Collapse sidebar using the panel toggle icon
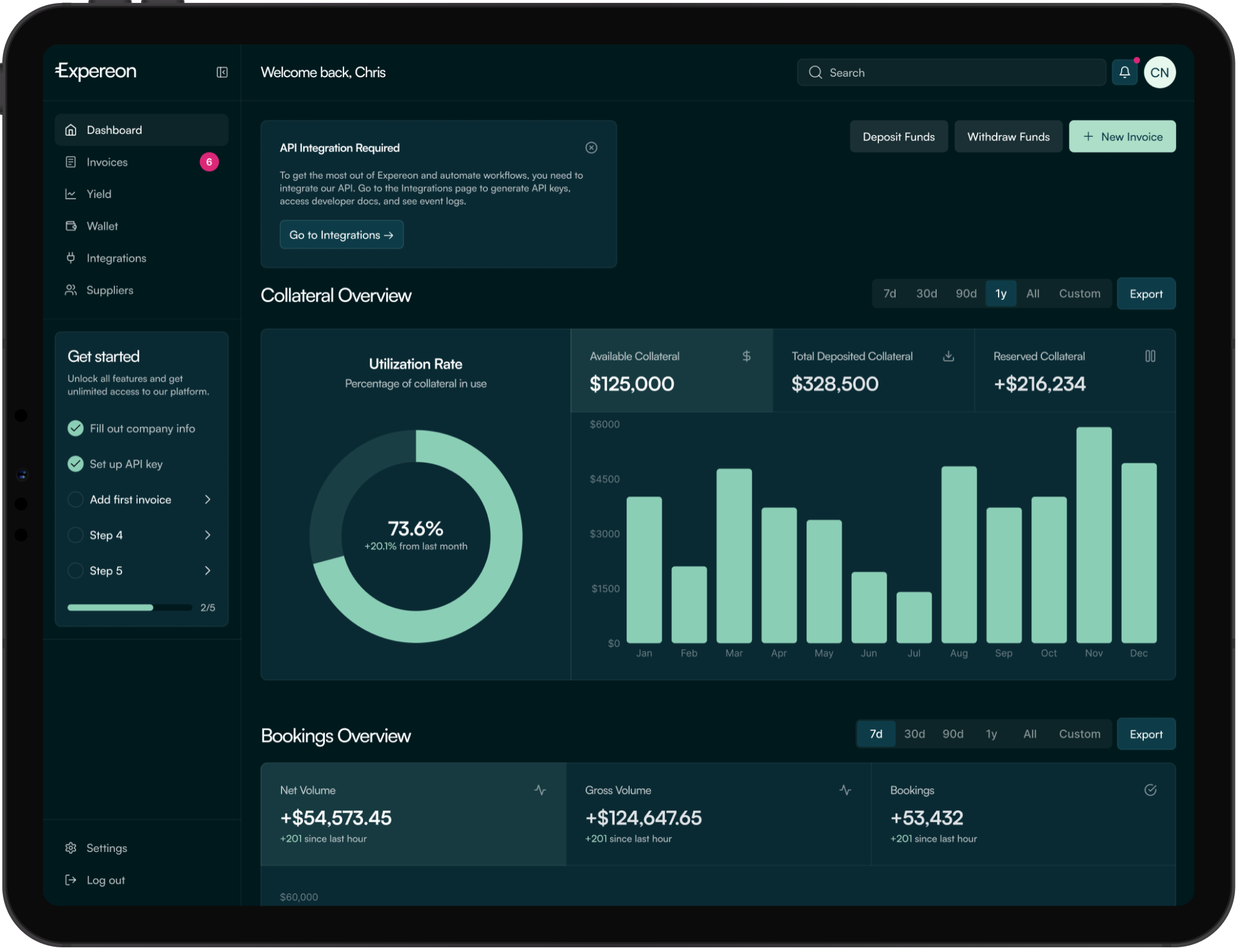This screenshot has height=952, width=1242. [x=222, y=72]
